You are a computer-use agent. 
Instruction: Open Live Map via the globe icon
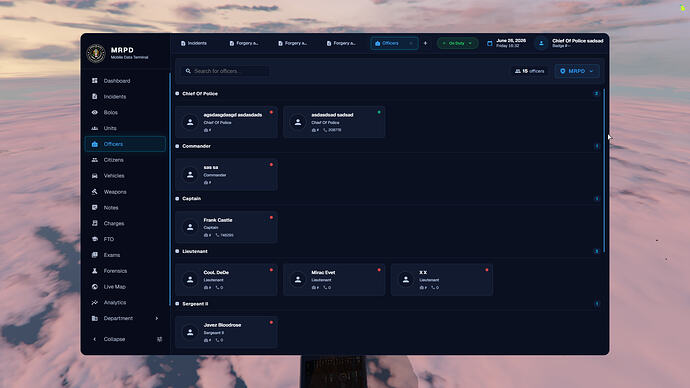pyautogui.click(x=95, y=286)
